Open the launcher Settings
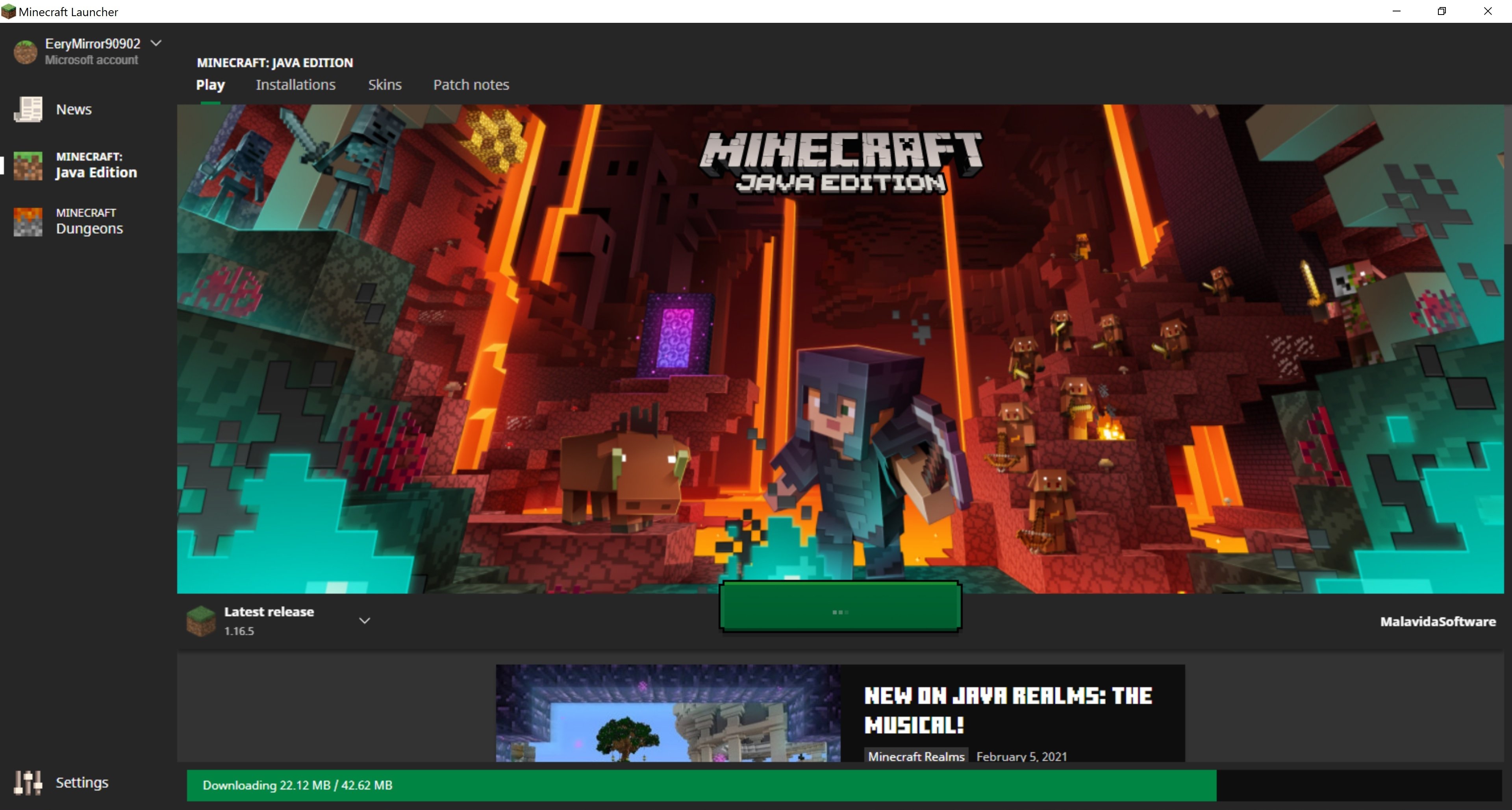The width and height of the screenshot is (1512, 810). (x=82, y=782)
